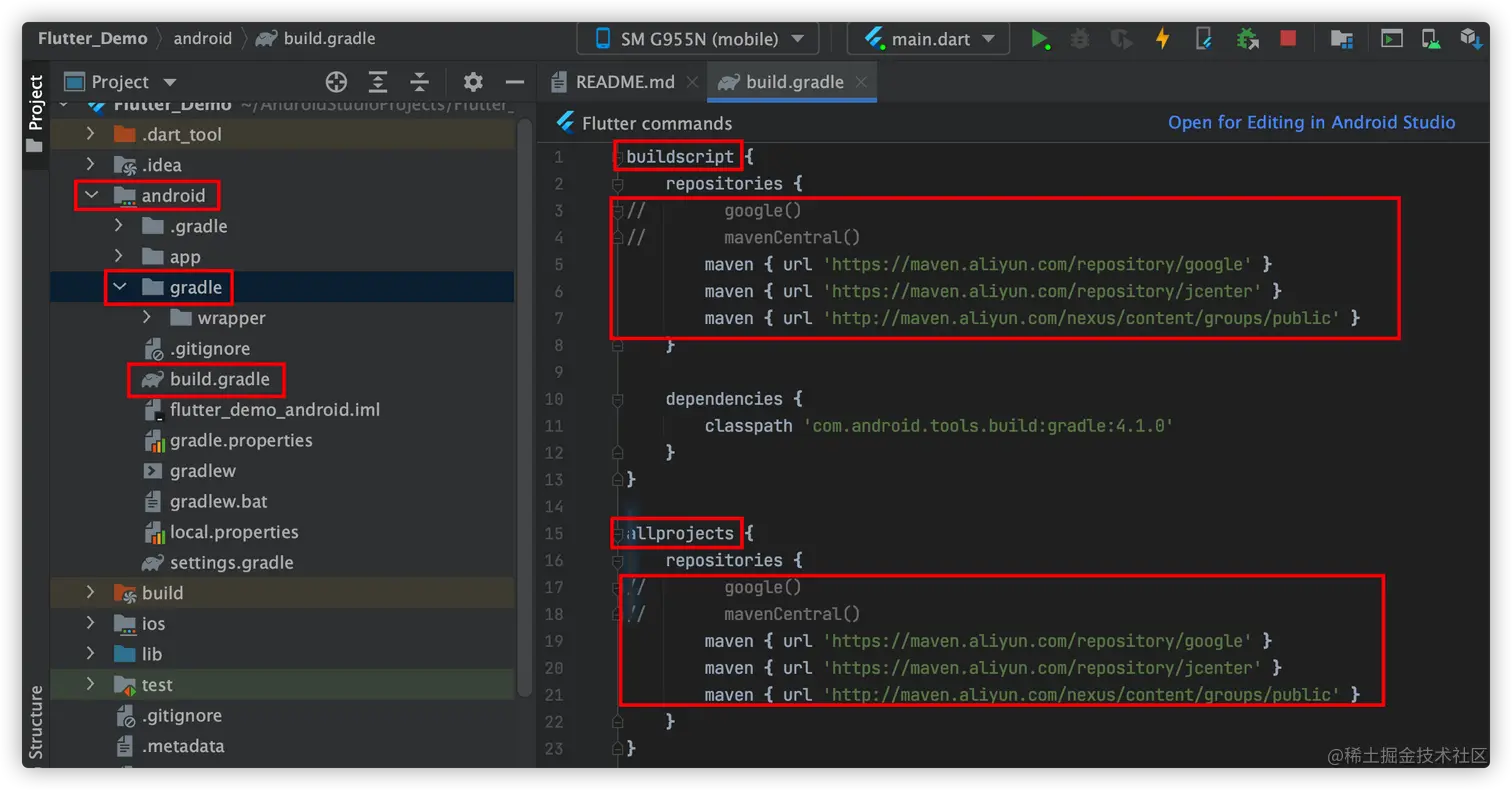Collapse the gradle folder chevron
Viewport: 1512px width, 790px height.
click(x=119, y=287)
